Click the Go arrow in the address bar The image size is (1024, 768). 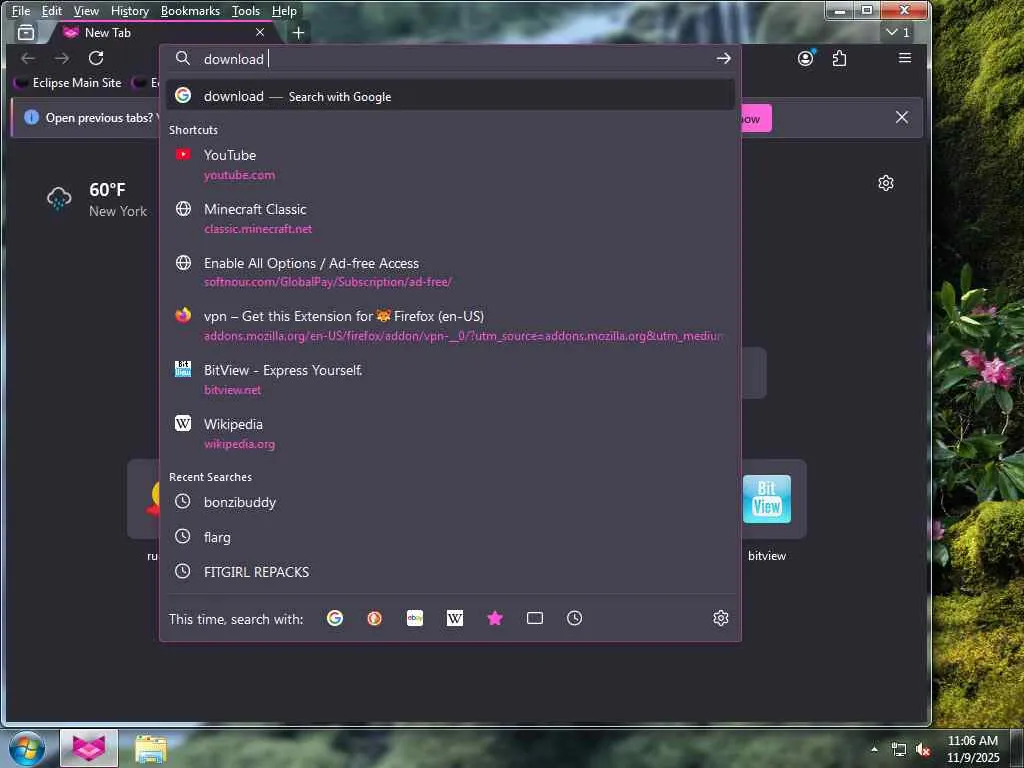[x=723, y=59]
